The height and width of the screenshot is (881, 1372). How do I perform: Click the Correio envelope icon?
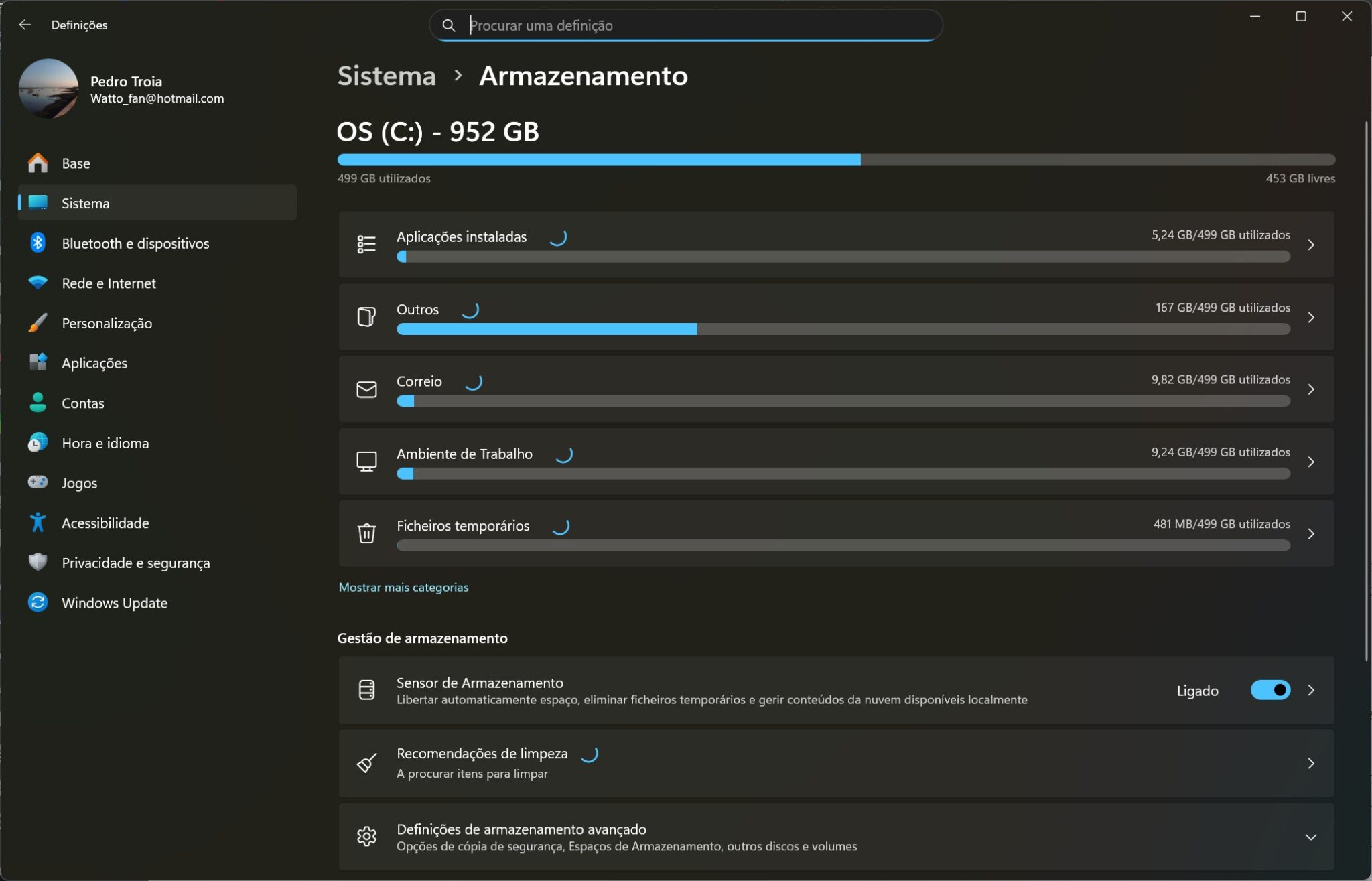tap(366, 389)
